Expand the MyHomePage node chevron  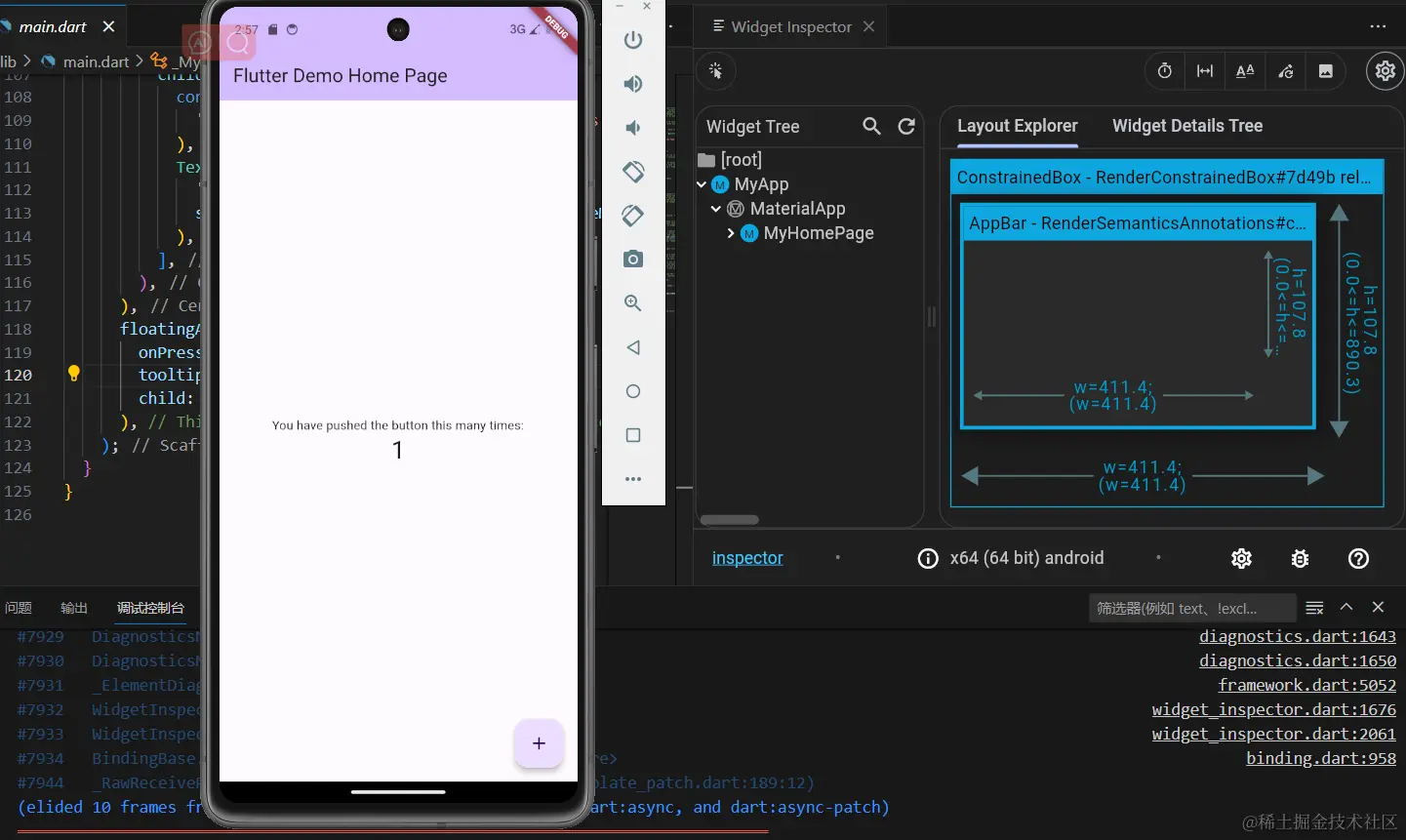tap(731, 233)
